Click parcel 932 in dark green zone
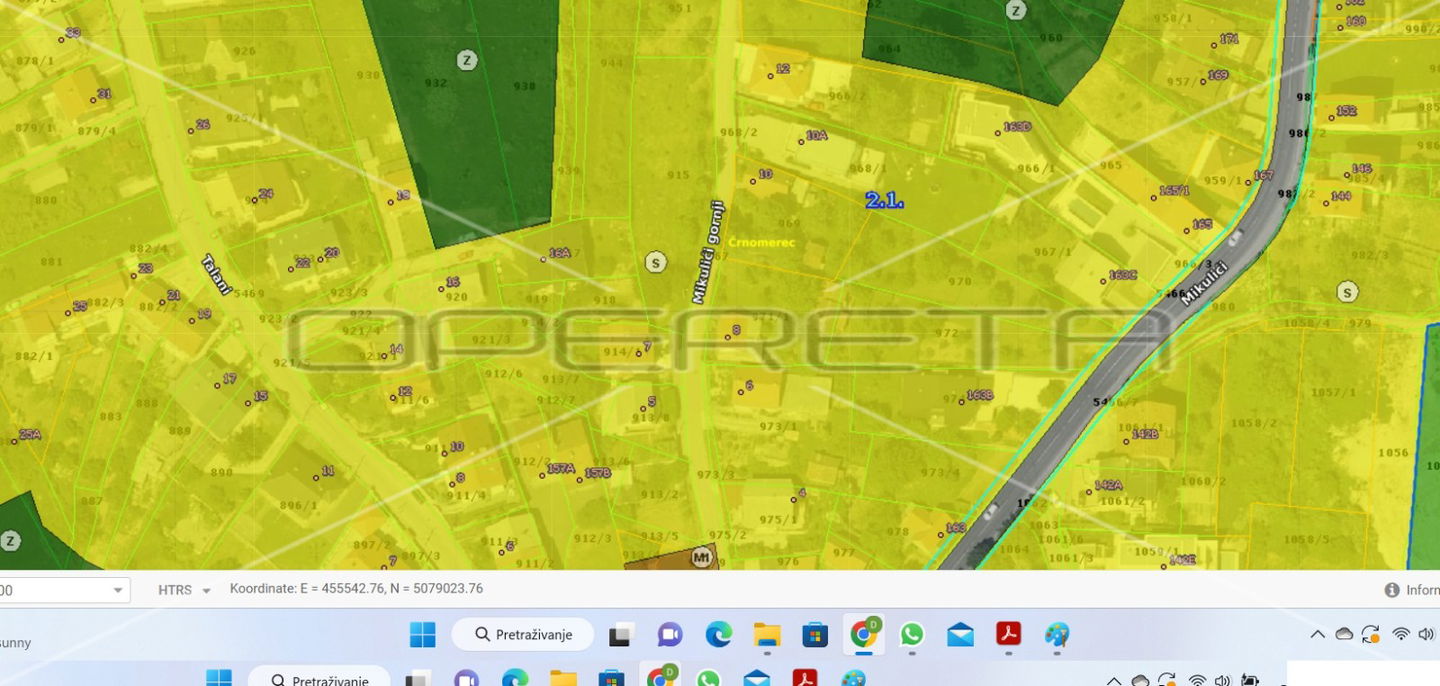Image resolution: width=1440 pixels, height=686 pixels. pyautogui.click(x=435, y=83)
